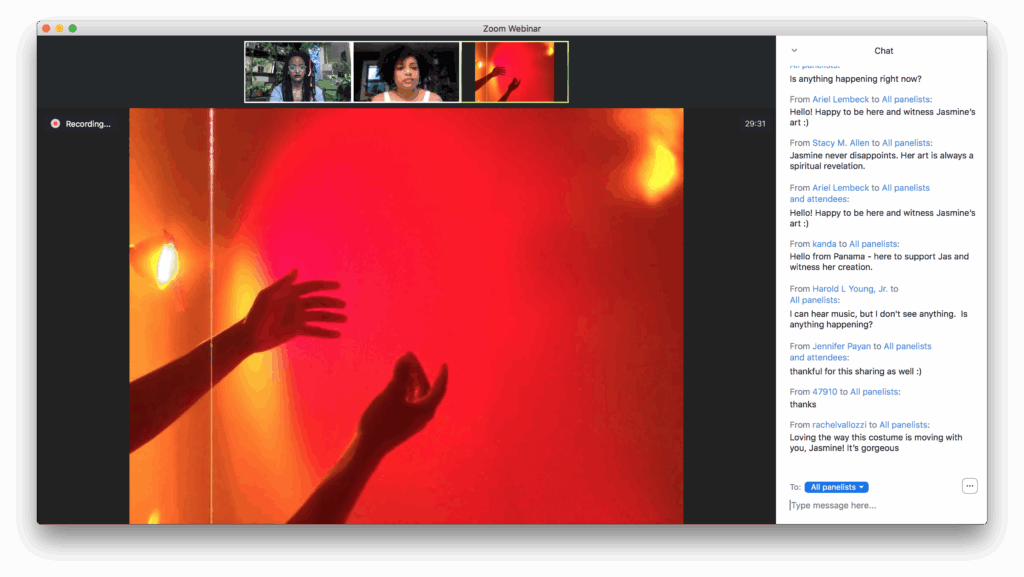This screenshot has height=577, width=1024.
Task: Select the middle participant video thumbnail
Action: point(406,72)
